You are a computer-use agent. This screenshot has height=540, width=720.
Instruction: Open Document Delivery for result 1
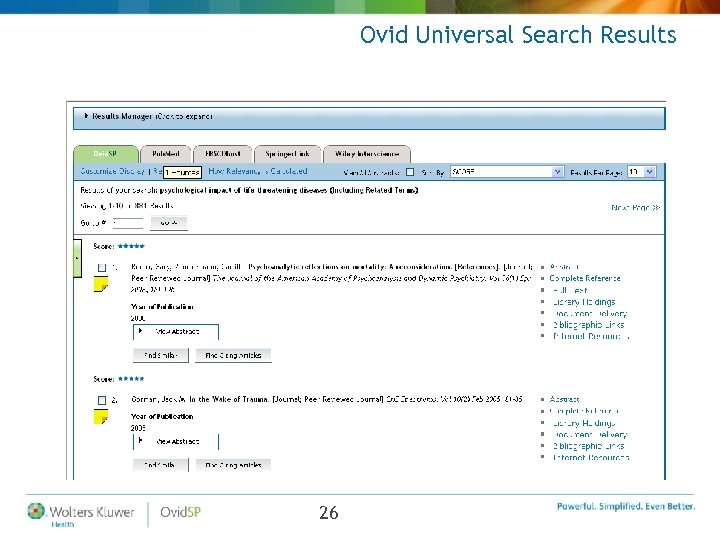tap(590, 314)
